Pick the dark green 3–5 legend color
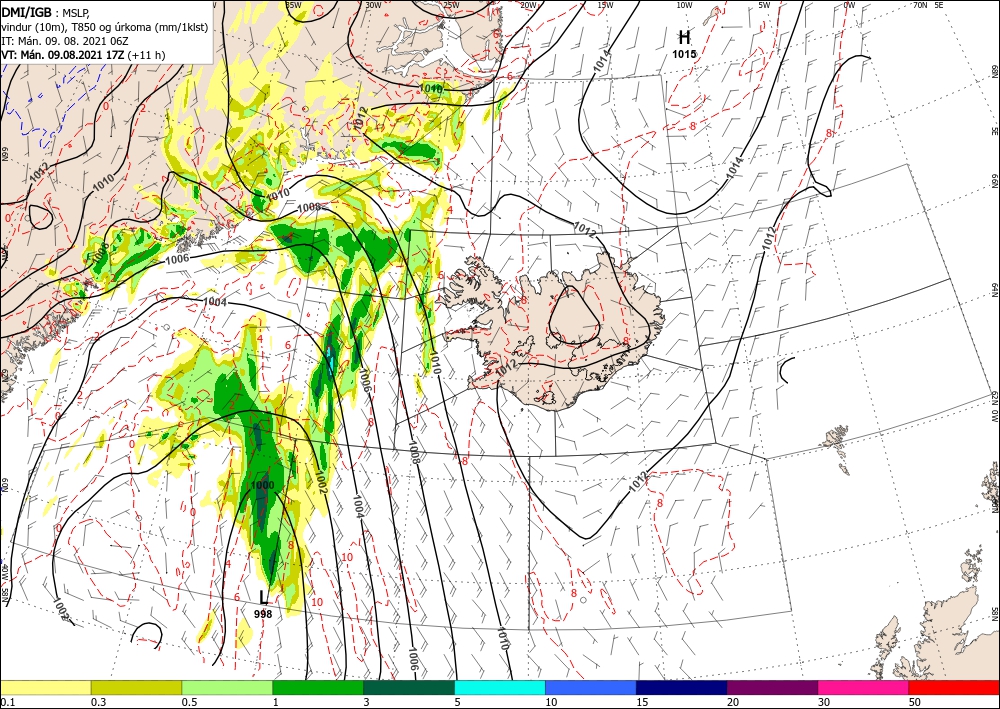This screenshot has height=709, width=1000. click(409, 687)
